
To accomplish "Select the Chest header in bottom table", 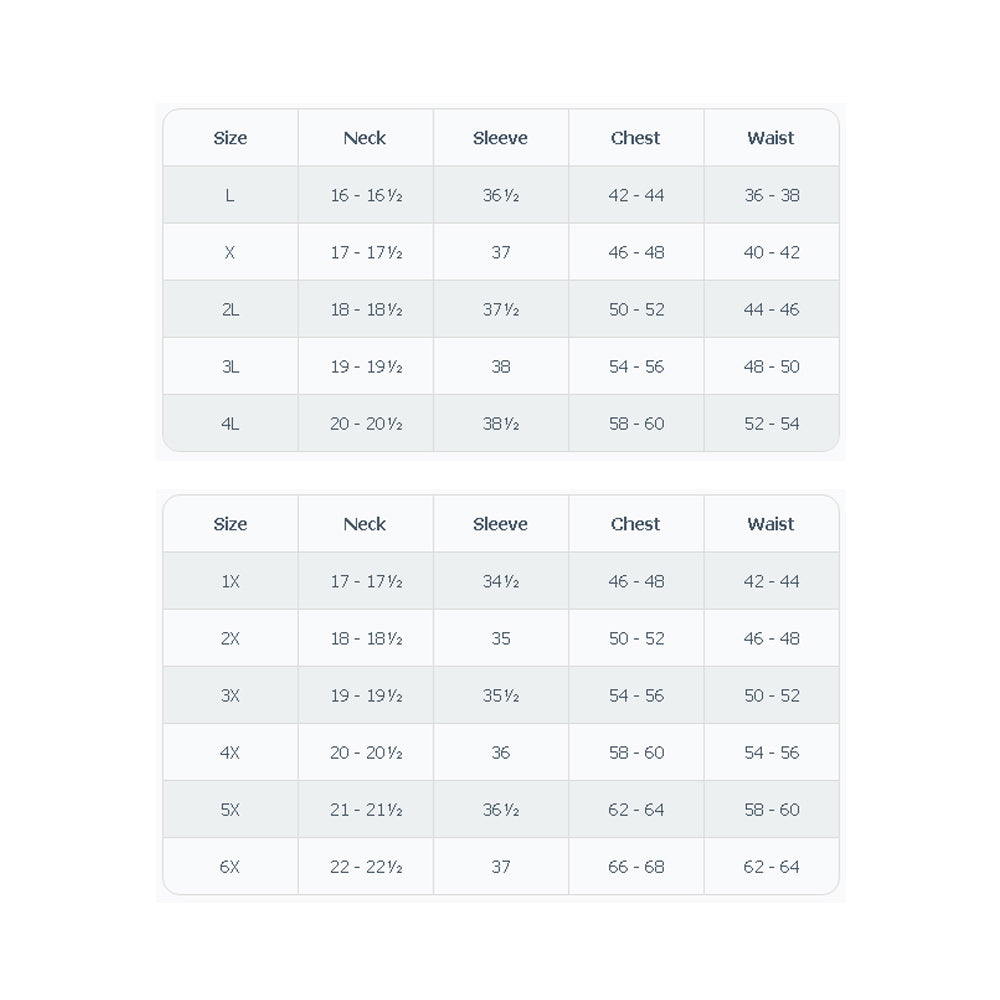I will (x=636, y=524).
